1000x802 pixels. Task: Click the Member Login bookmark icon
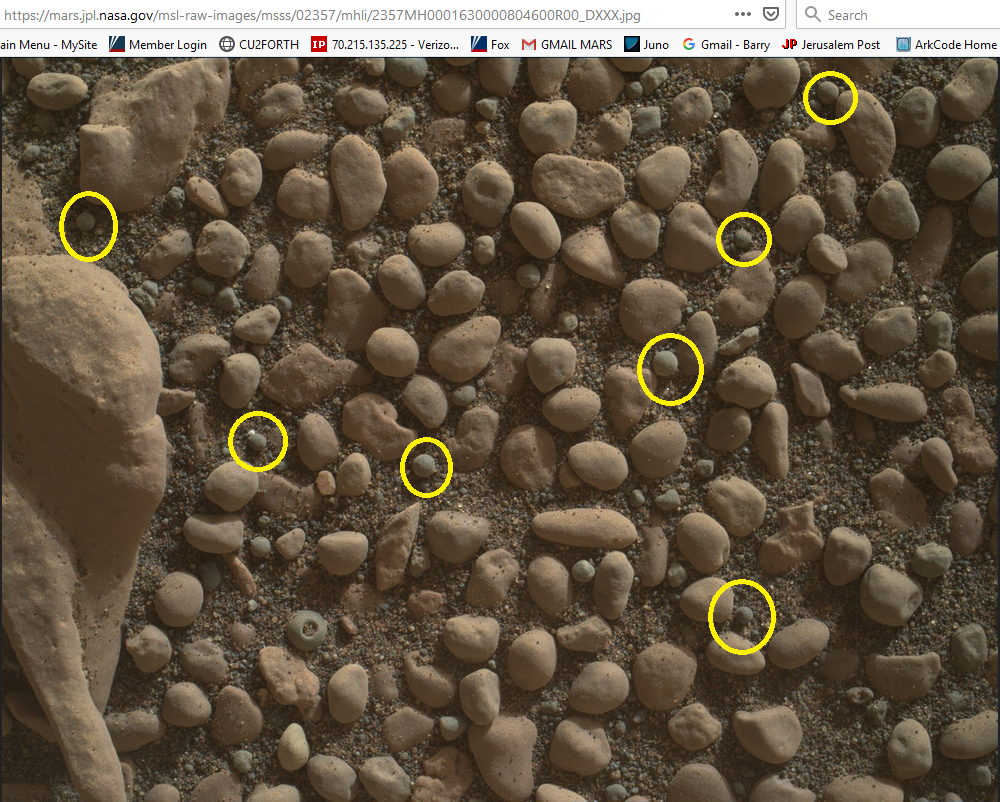[117, 44]
